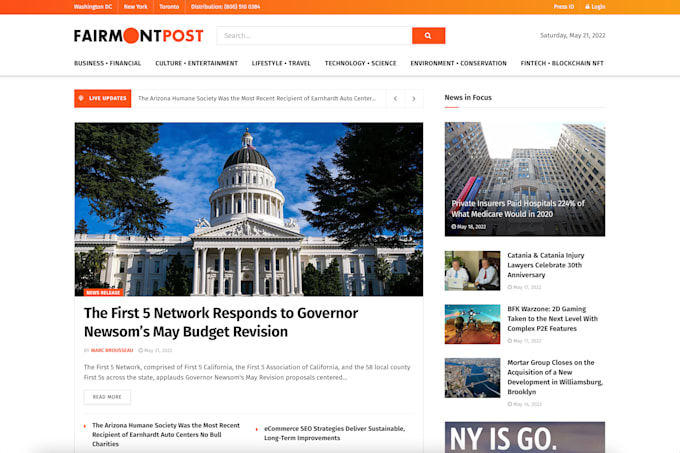Open Culture • Entertainment menu
Screen dimensions: 680x453
(x=196, y=63)
